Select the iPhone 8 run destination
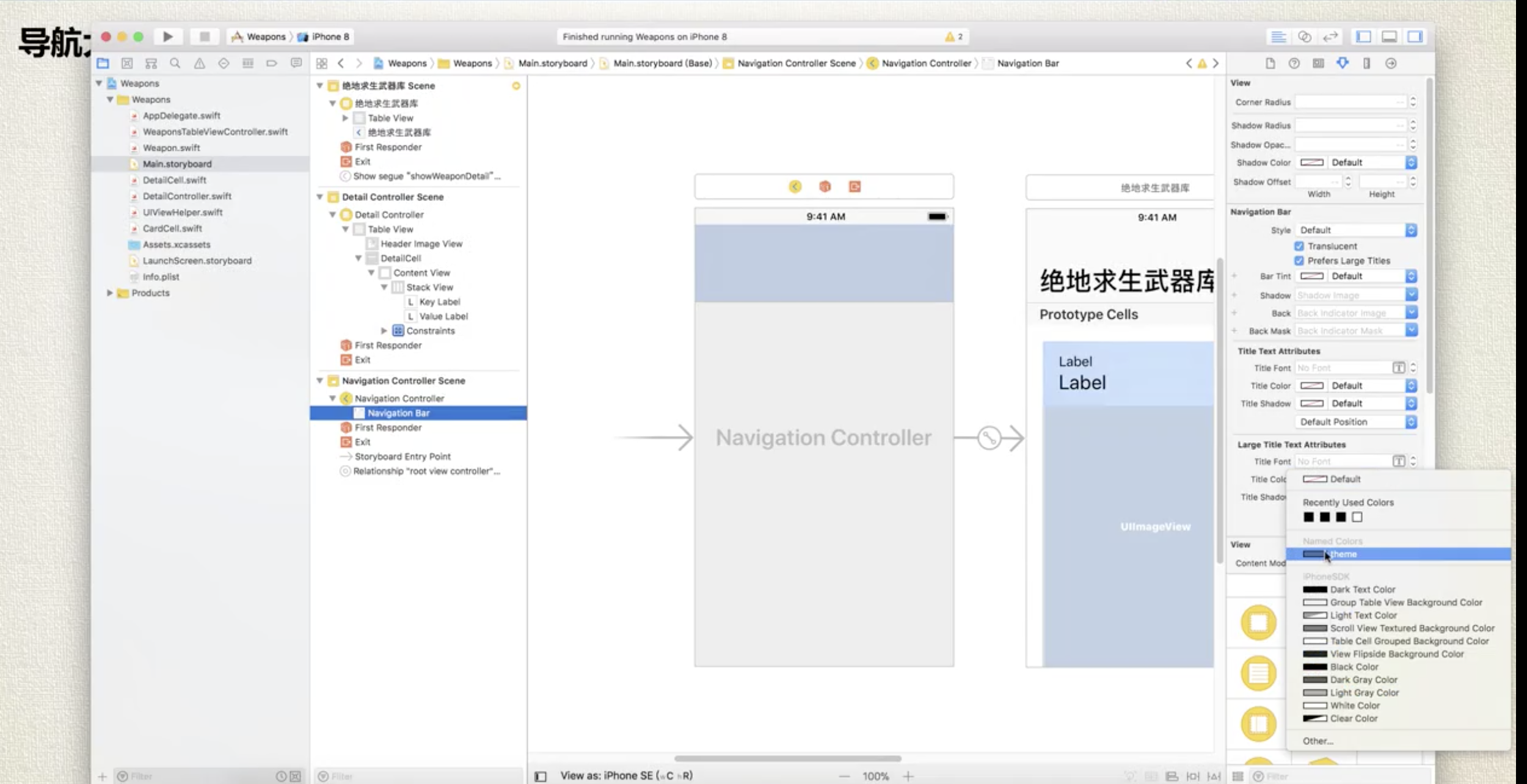 pos(324,37)
